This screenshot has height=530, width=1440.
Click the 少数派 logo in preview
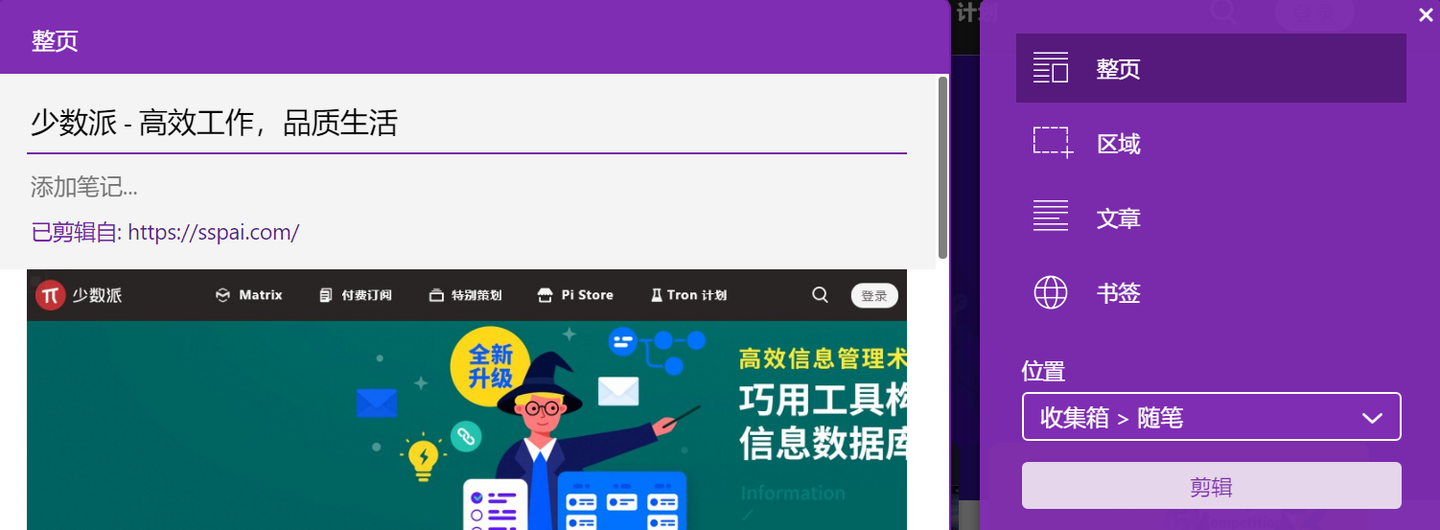tap(79, 295)
